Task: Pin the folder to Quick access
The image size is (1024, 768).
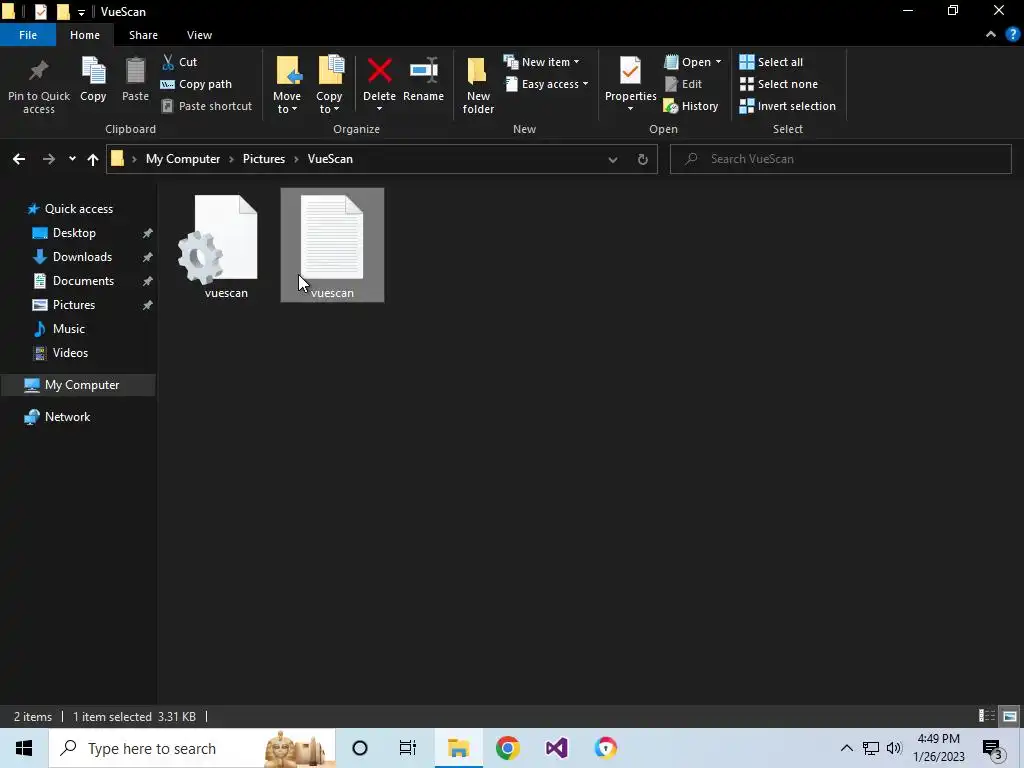Action: click(39, 85)
